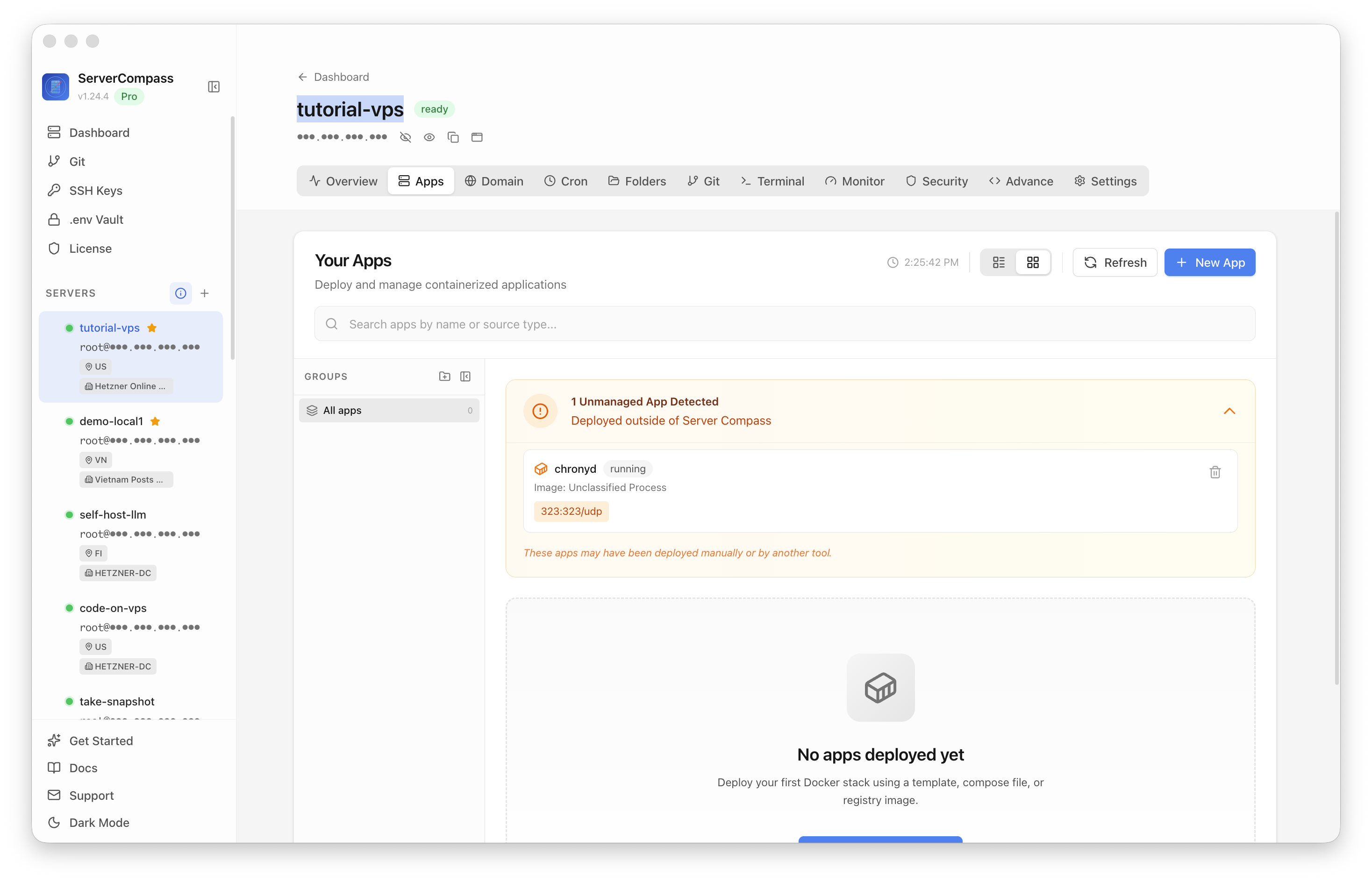Select the code-on-vps server
Viewport: 1372px width, 882px height.
[x=131, y=636]
